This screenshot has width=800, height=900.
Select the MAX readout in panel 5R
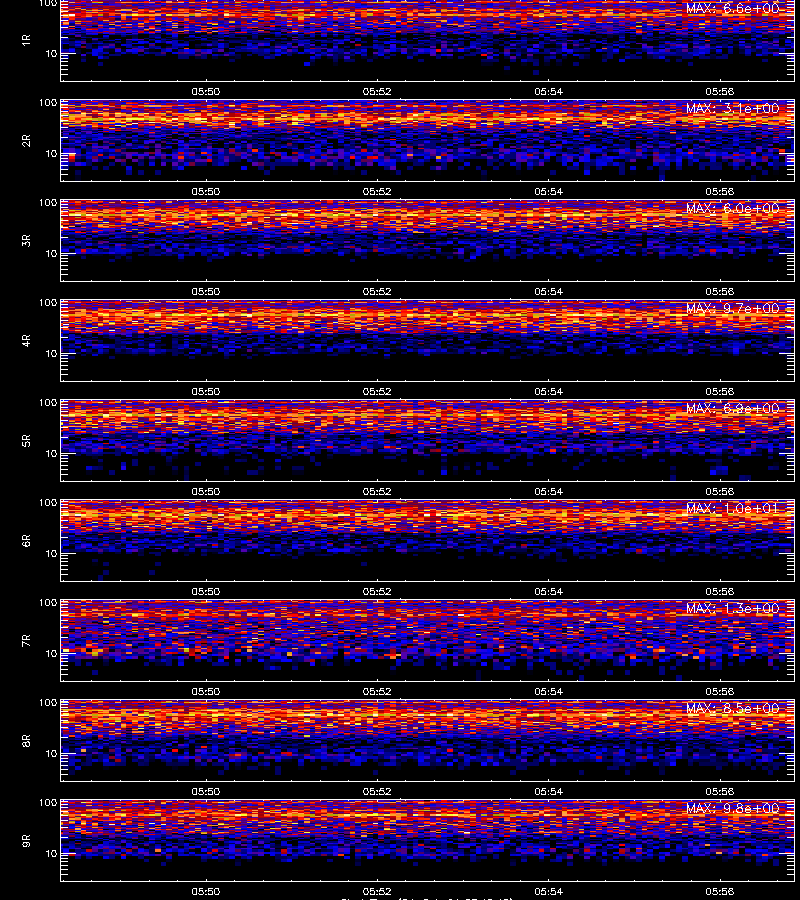pyautogui.click(x=732, y=409)
